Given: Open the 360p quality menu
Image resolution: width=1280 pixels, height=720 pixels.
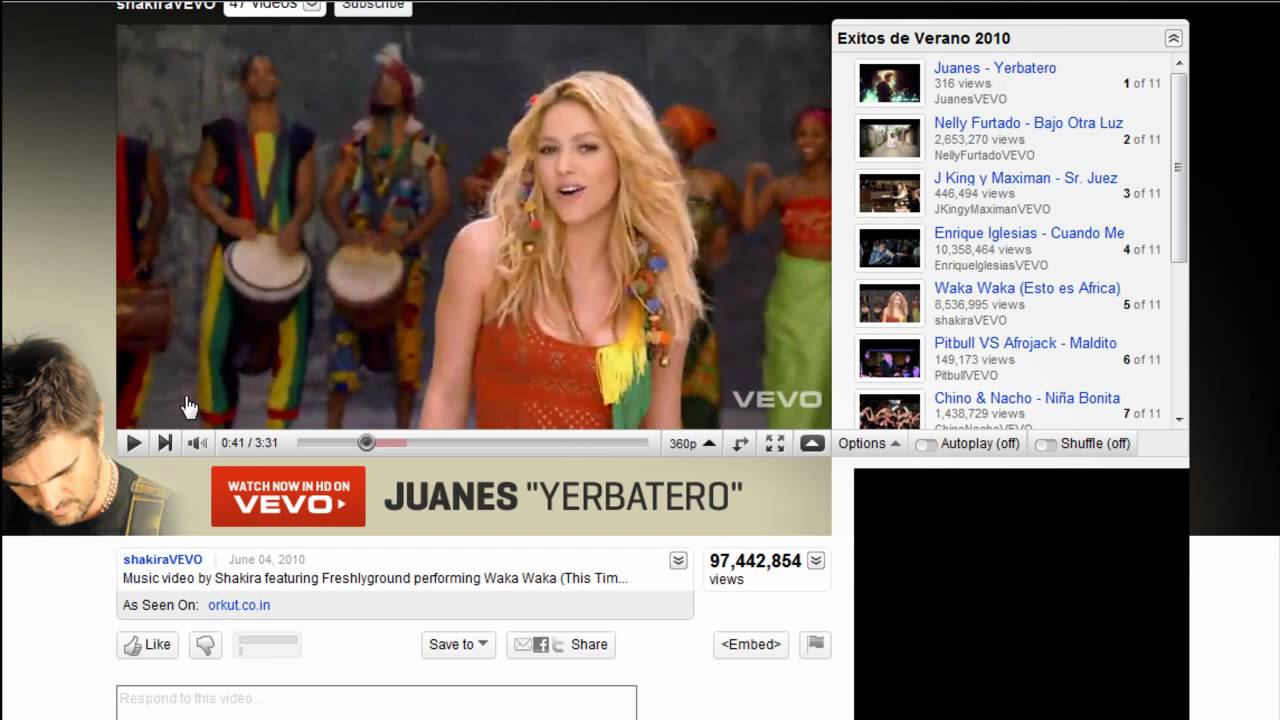Looking at the screenshot, I should pos(692,443).
